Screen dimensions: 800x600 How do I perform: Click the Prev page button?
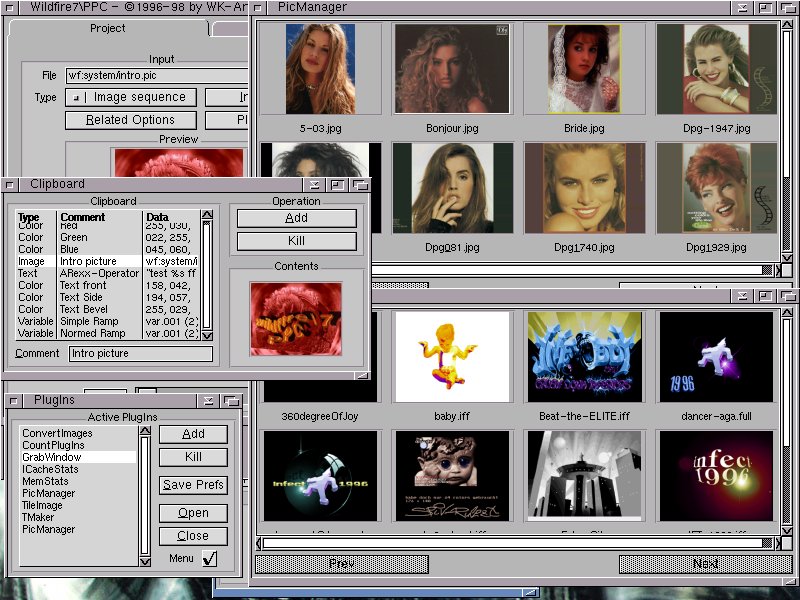(341, 564)
